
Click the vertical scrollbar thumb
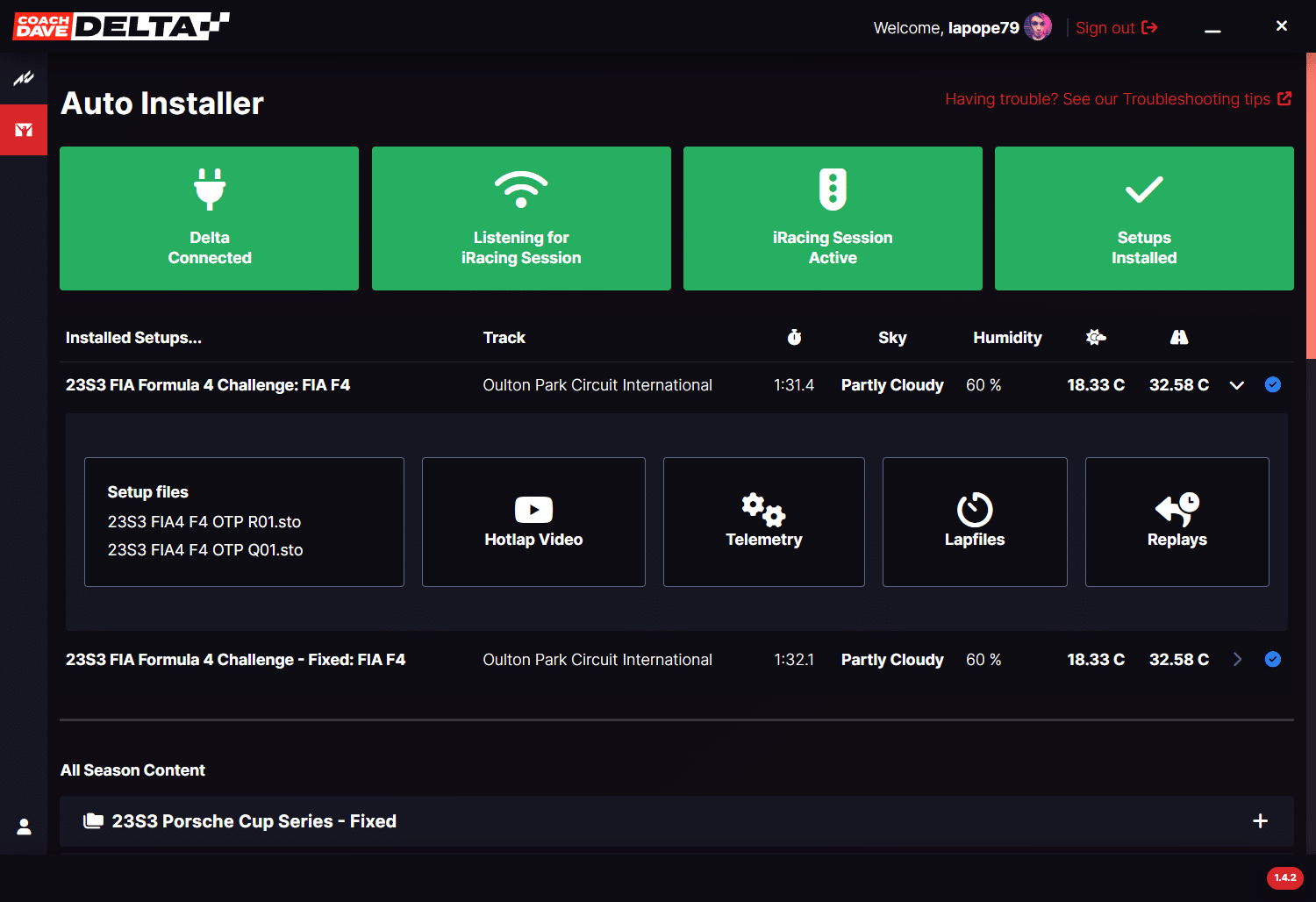point(1311,206)
